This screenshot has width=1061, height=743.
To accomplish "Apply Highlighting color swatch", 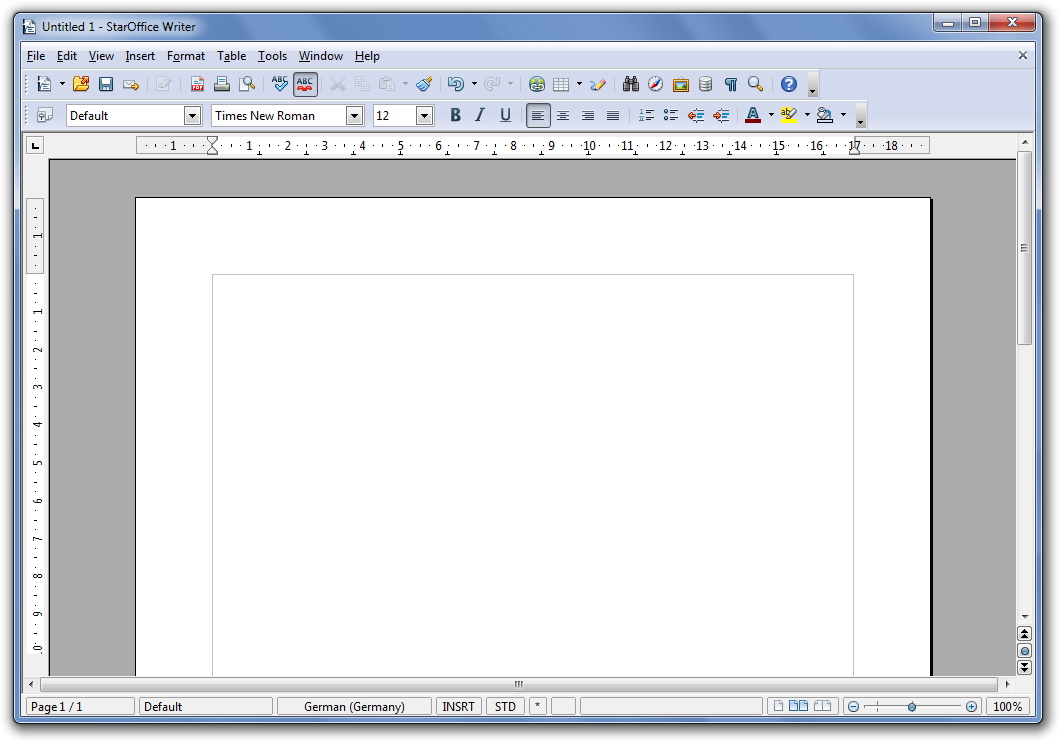I will [789, 116].
